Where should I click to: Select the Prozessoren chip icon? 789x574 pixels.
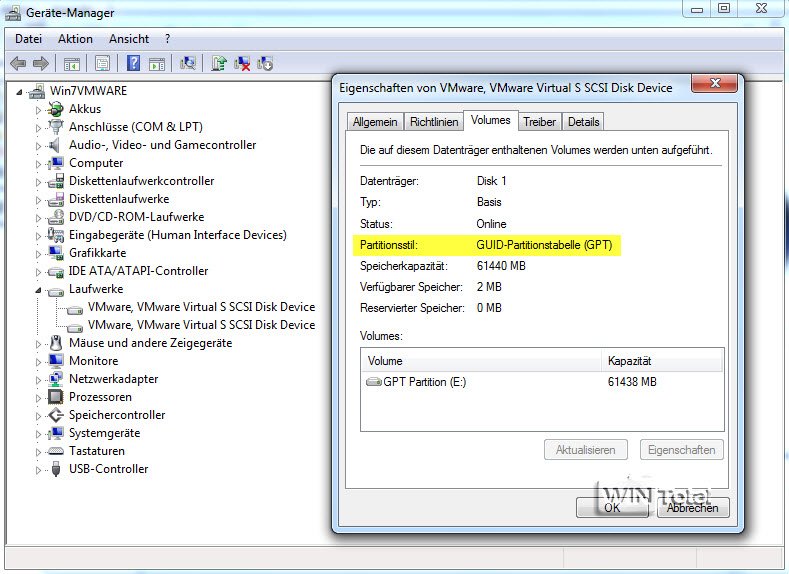[x=55, y=397]
